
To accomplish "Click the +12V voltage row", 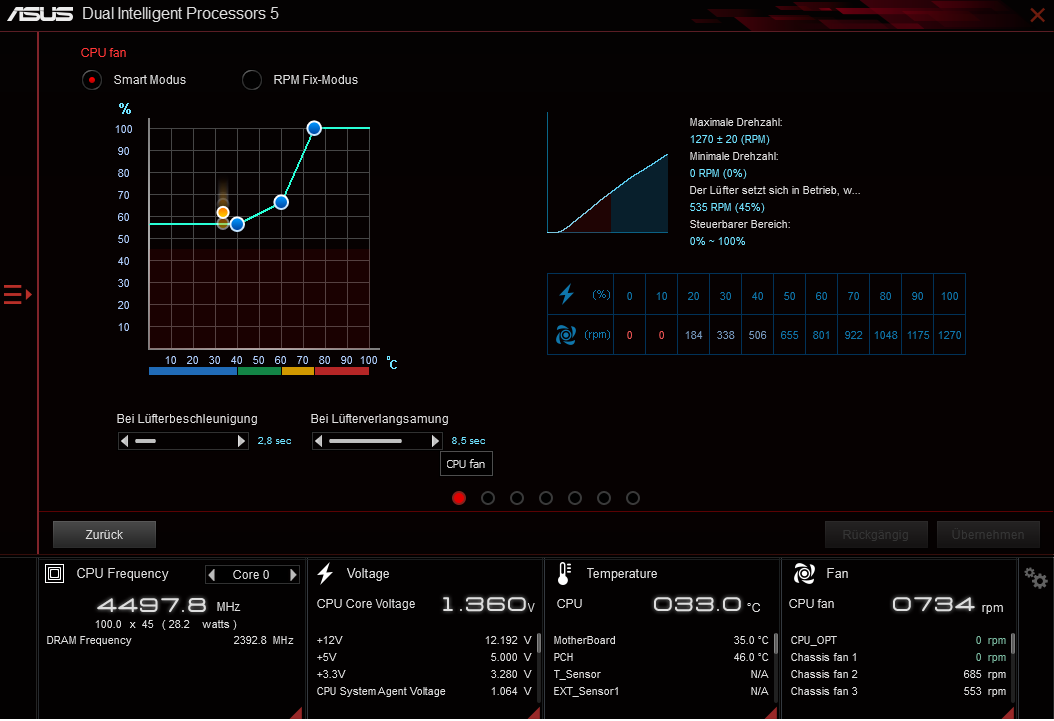I will click(423, 640).
